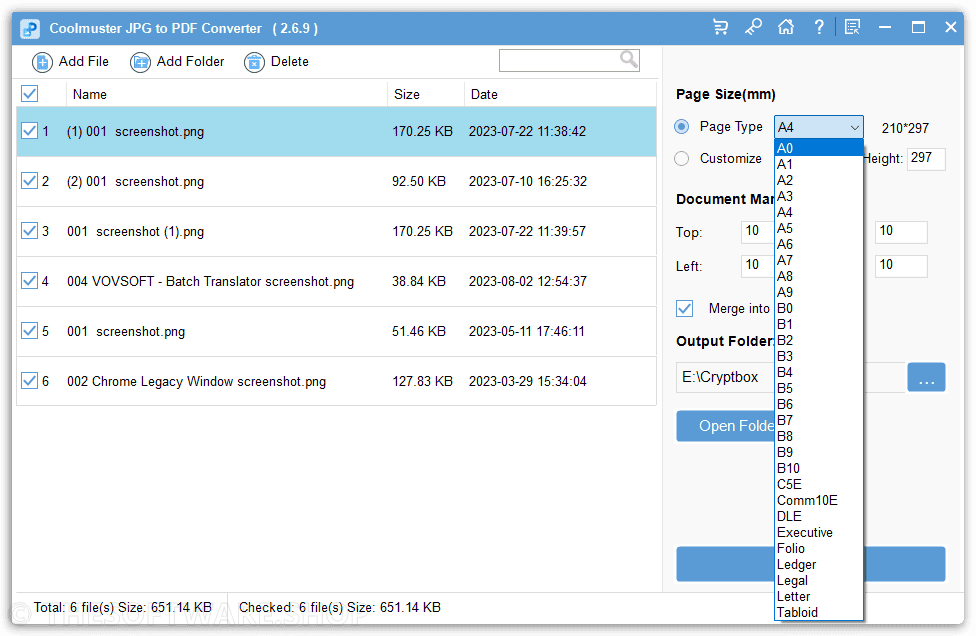The image size is (976, 636).
Task: Choose Letter from the page type list
Action: pos(819,596)
